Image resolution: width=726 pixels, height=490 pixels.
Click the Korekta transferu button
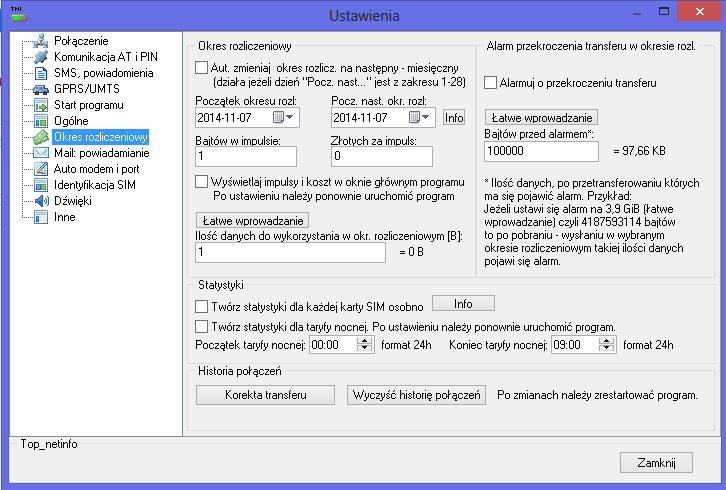point(265,395)
